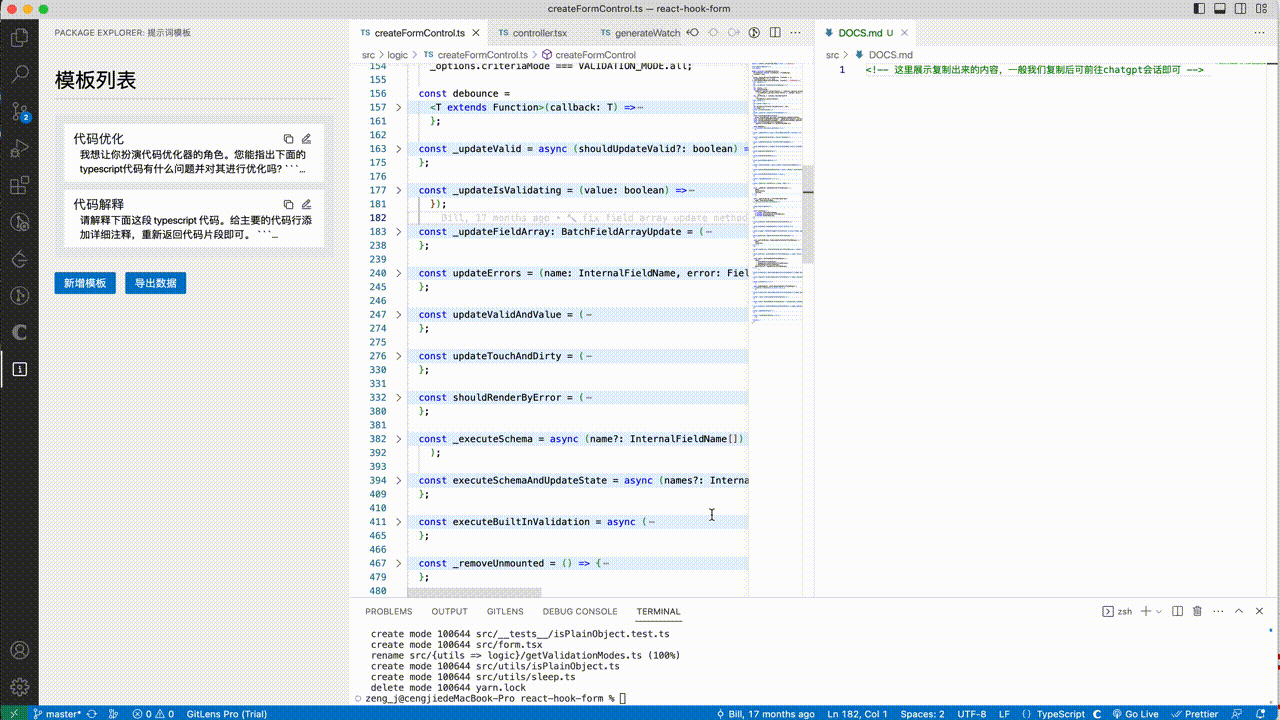The height and width of the screenshot is (720, 1280).
Task: Click master branch in status bar
Action: (x=57, y=714)
